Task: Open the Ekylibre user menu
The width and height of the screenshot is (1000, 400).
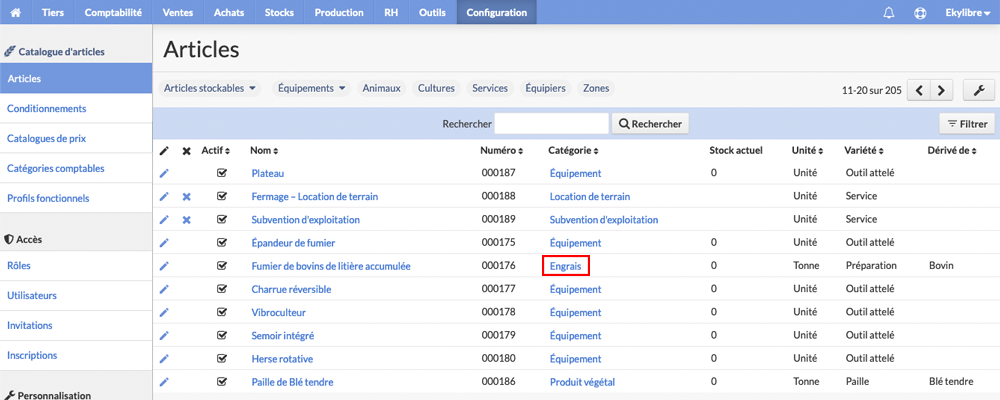Action: 967,12
